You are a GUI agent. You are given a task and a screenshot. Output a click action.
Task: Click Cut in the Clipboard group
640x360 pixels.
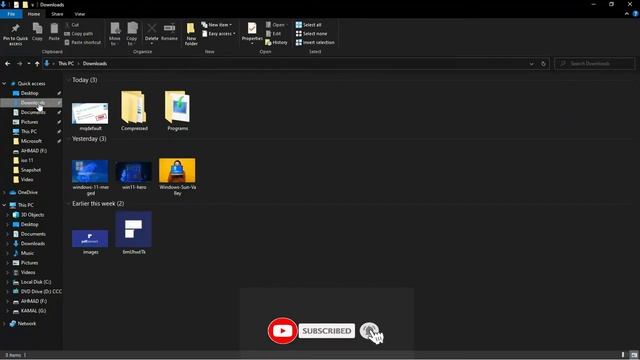coord(72,25)
